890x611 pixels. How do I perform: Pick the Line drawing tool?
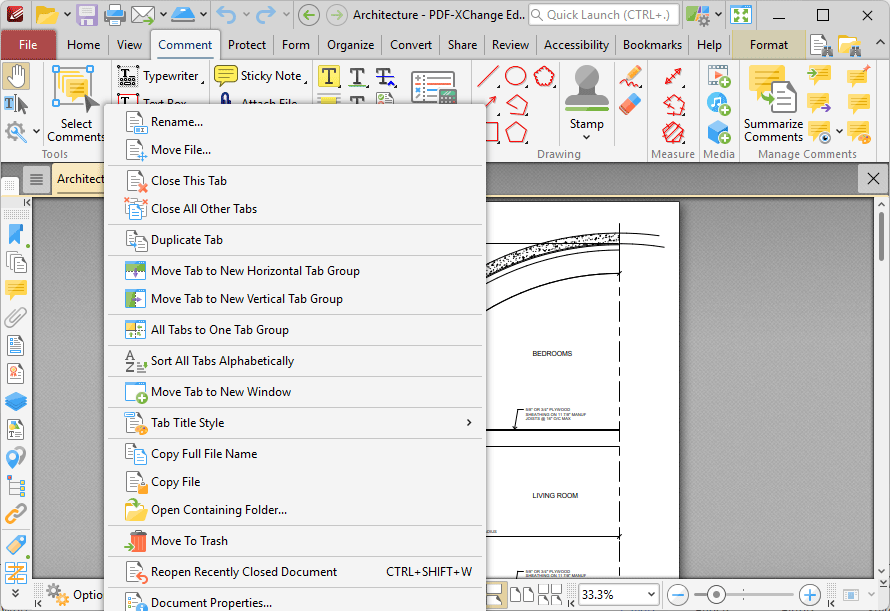488,76
